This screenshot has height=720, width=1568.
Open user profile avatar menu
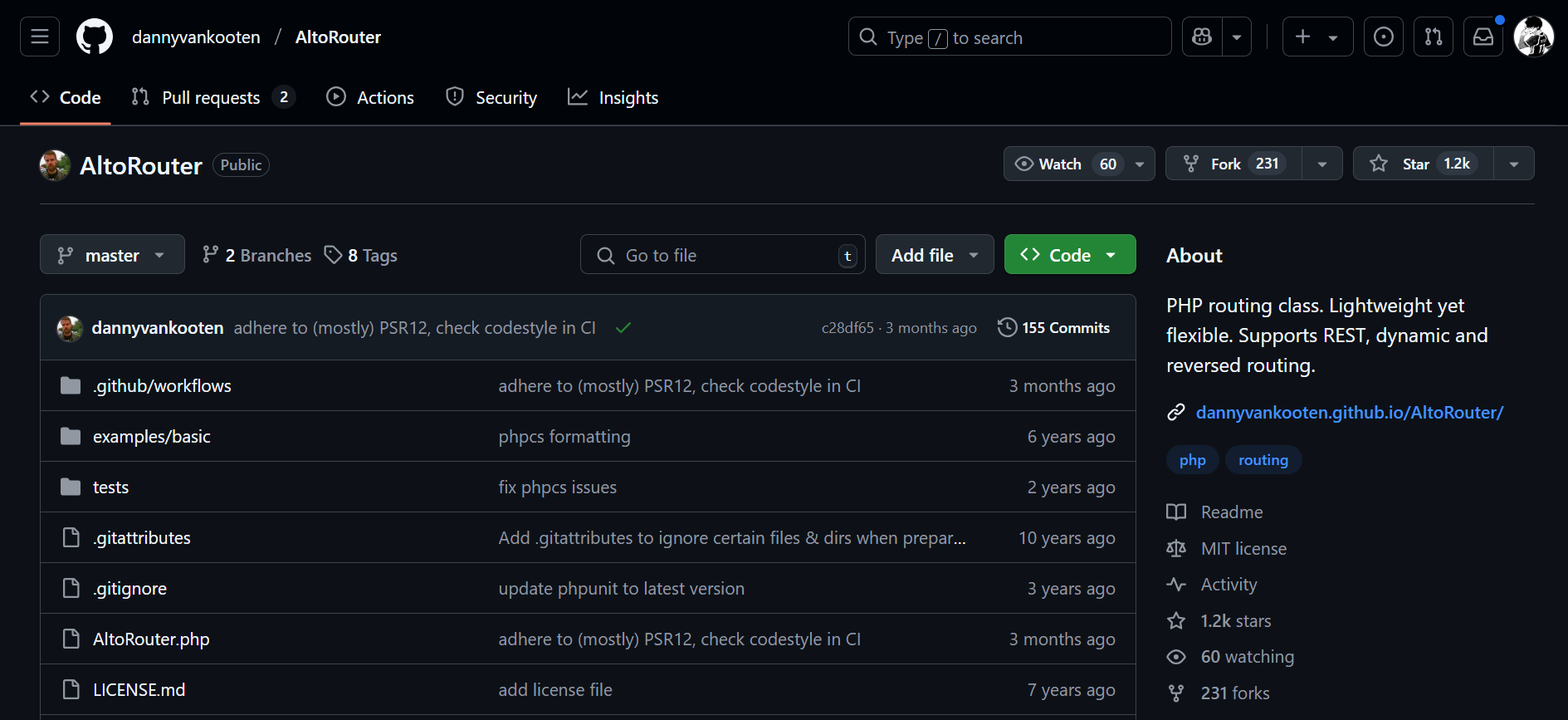click(x=1534, y=37)
